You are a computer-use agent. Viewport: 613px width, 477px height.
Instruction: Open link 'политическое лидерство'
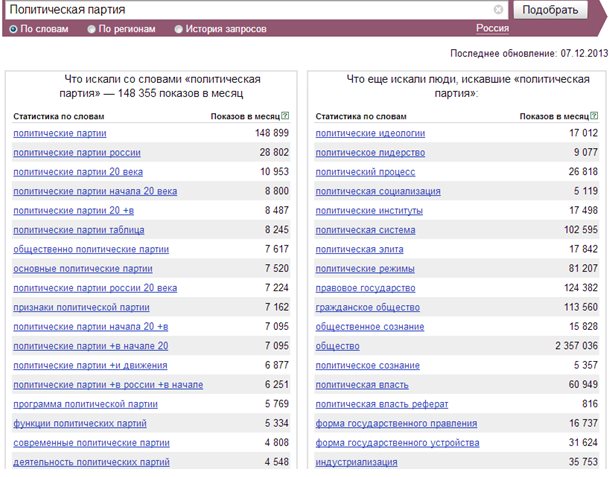pyautogui.click(x=370, y=152)
